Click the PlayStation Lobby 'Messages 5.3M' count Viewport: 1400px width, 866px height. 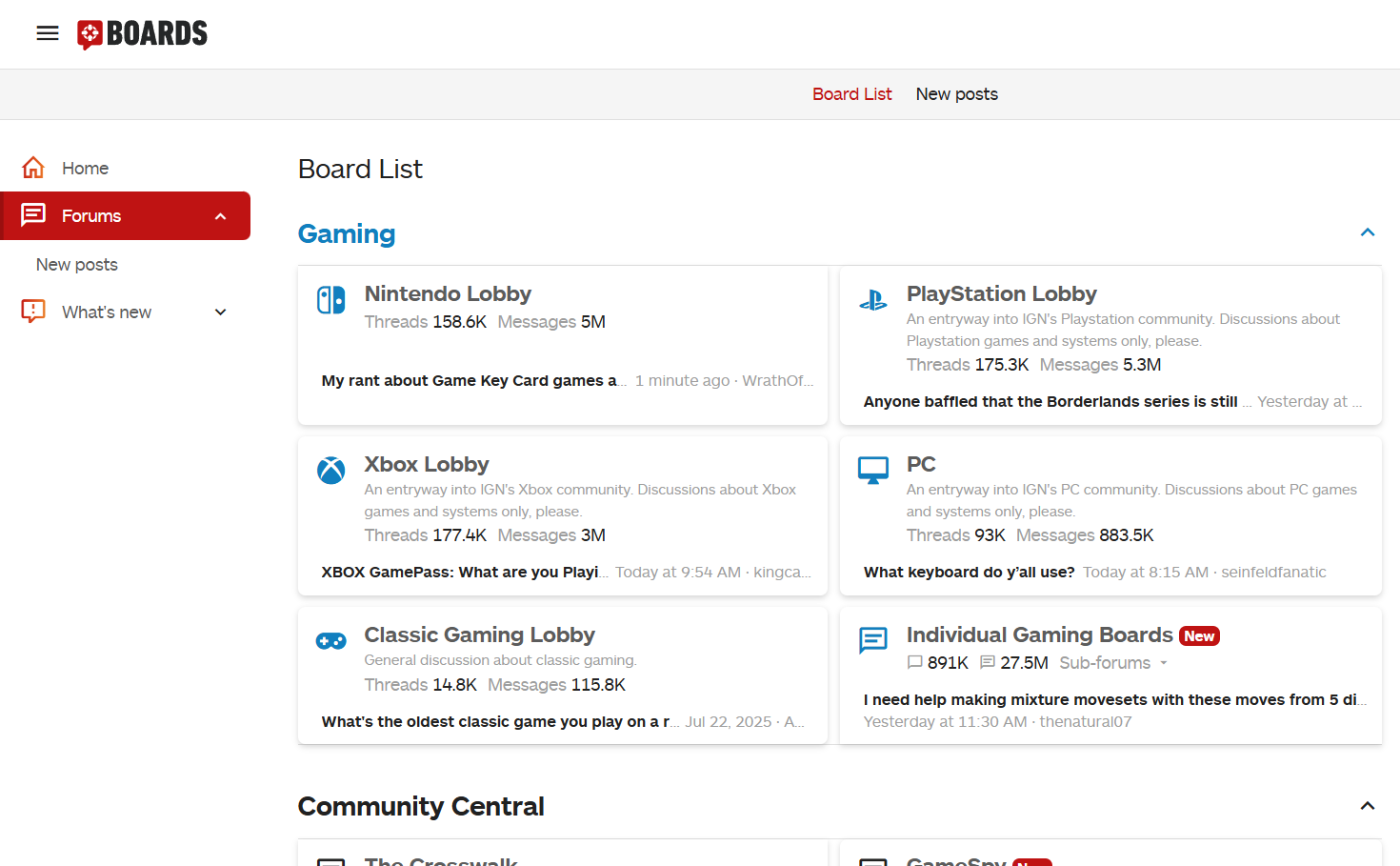[1101, 365]
